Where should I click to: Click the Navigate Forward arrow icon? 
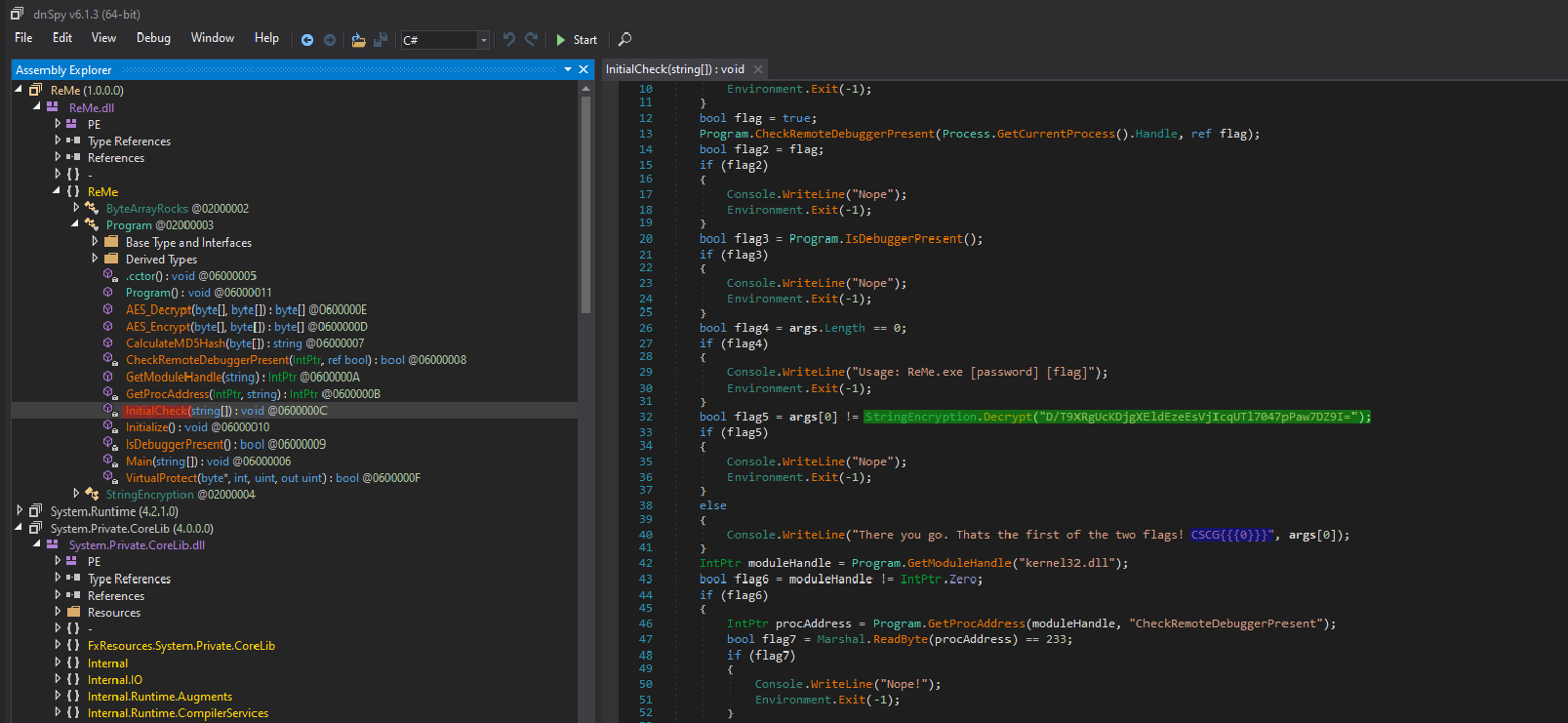click(x=330, y=40)
